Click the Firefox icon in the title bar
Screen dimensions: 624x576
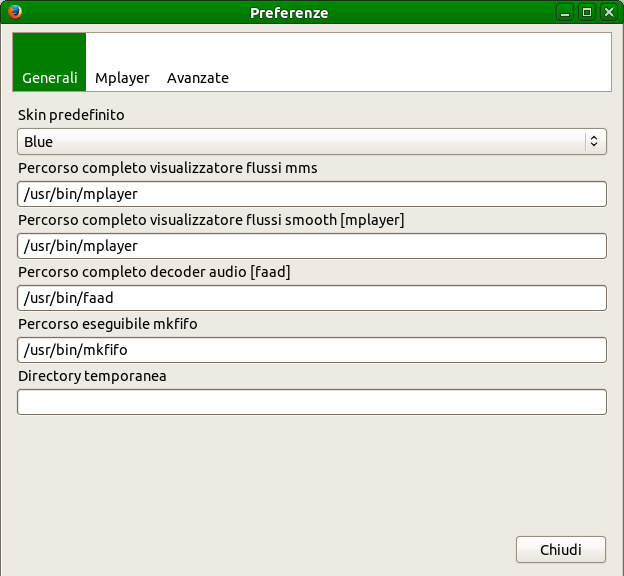(14, 13)
